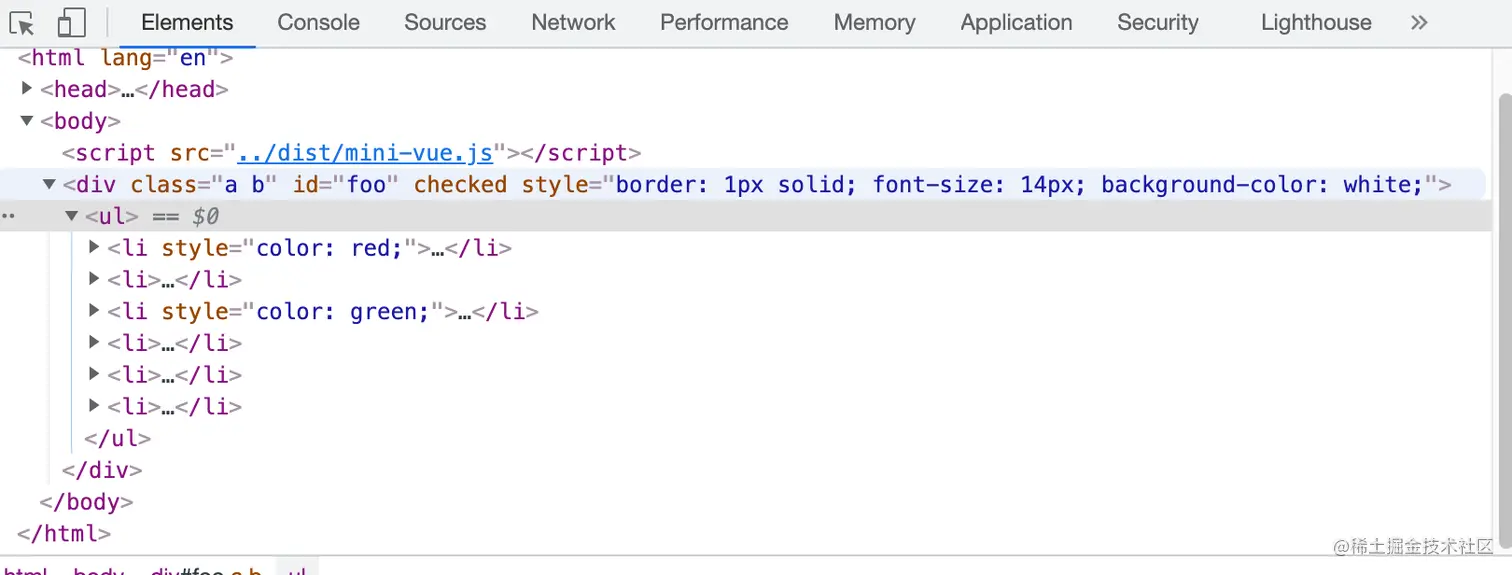Go to the Lighthouse tab

(x=1315, y=23)
